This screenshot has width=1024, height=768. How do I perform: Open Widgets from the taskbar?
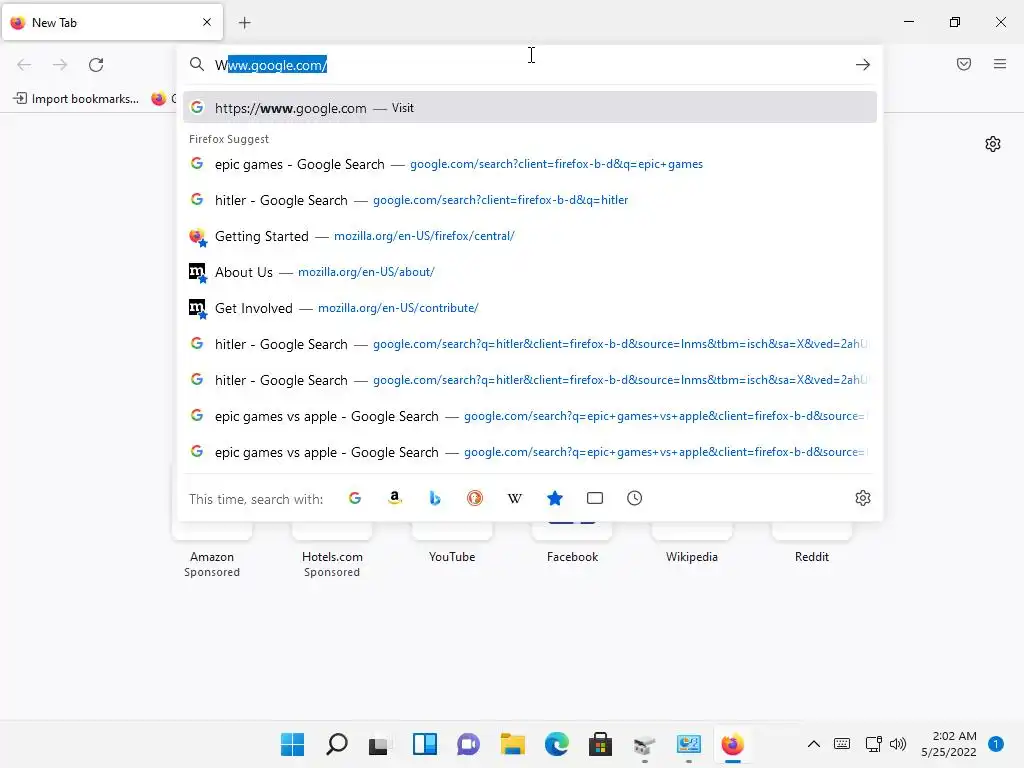click(424, 744)
